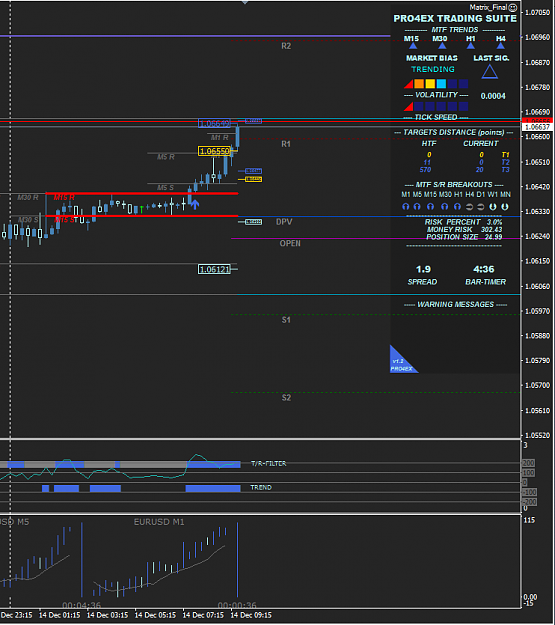
Task: Click the 4:36 bar timer value
Action: pos(484,269)
